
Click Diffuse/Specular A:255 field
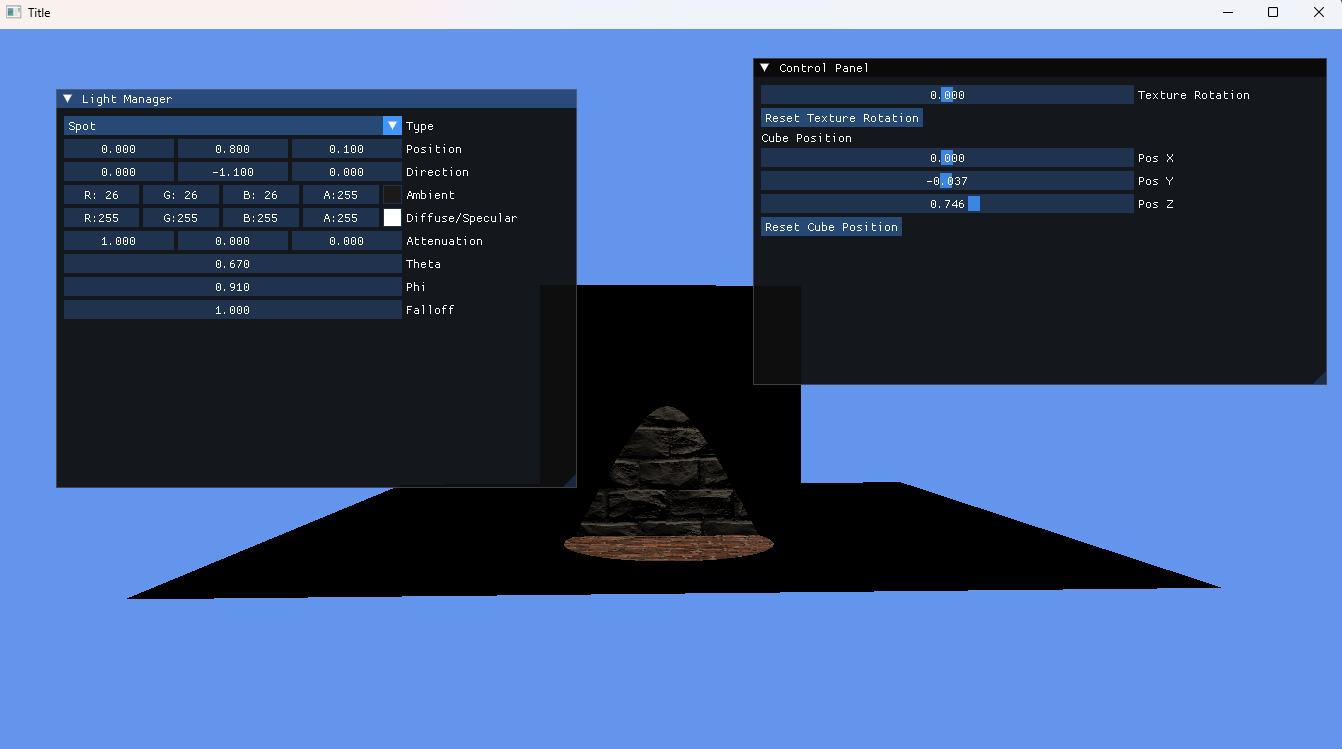pyautogui.click(x=341, y=218)
